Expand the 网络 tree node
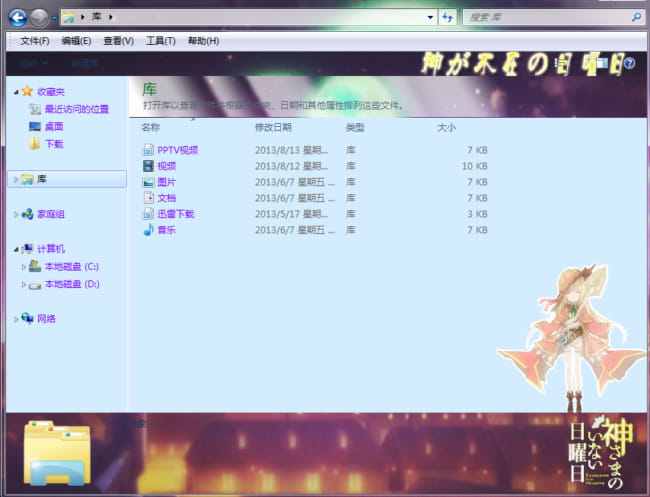The height and width of the screenshot is (497, 650). click(16, 319)
